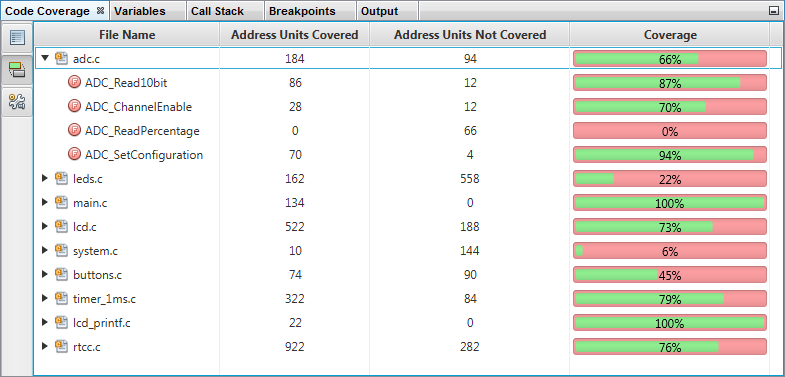Image resolution: width=785 pixels, height=377 pixels.
Task: Switch to the Variables tab
Action: point(140,11)
